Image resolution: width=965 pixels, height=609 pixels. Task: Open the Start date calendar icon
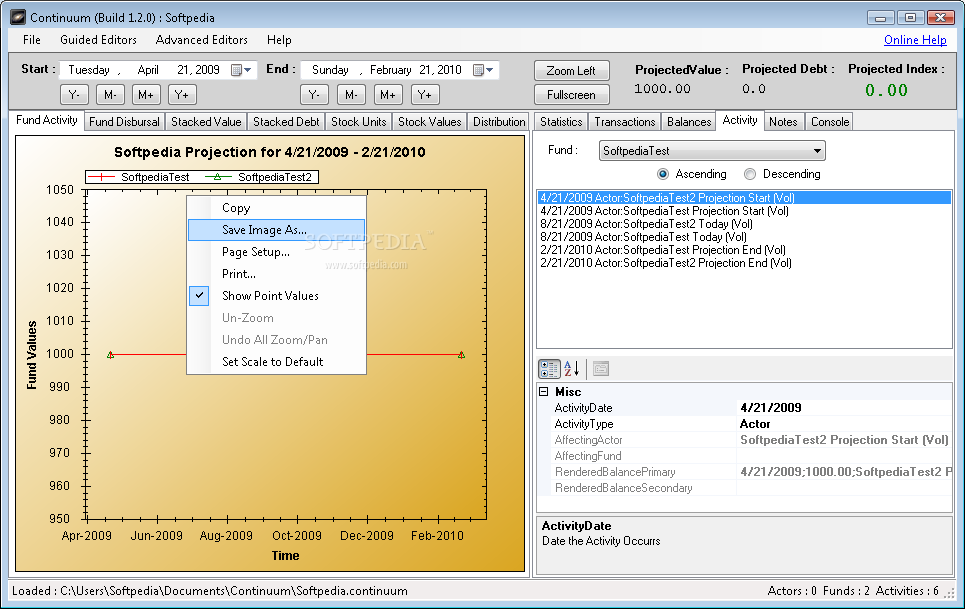pos(236,70)
